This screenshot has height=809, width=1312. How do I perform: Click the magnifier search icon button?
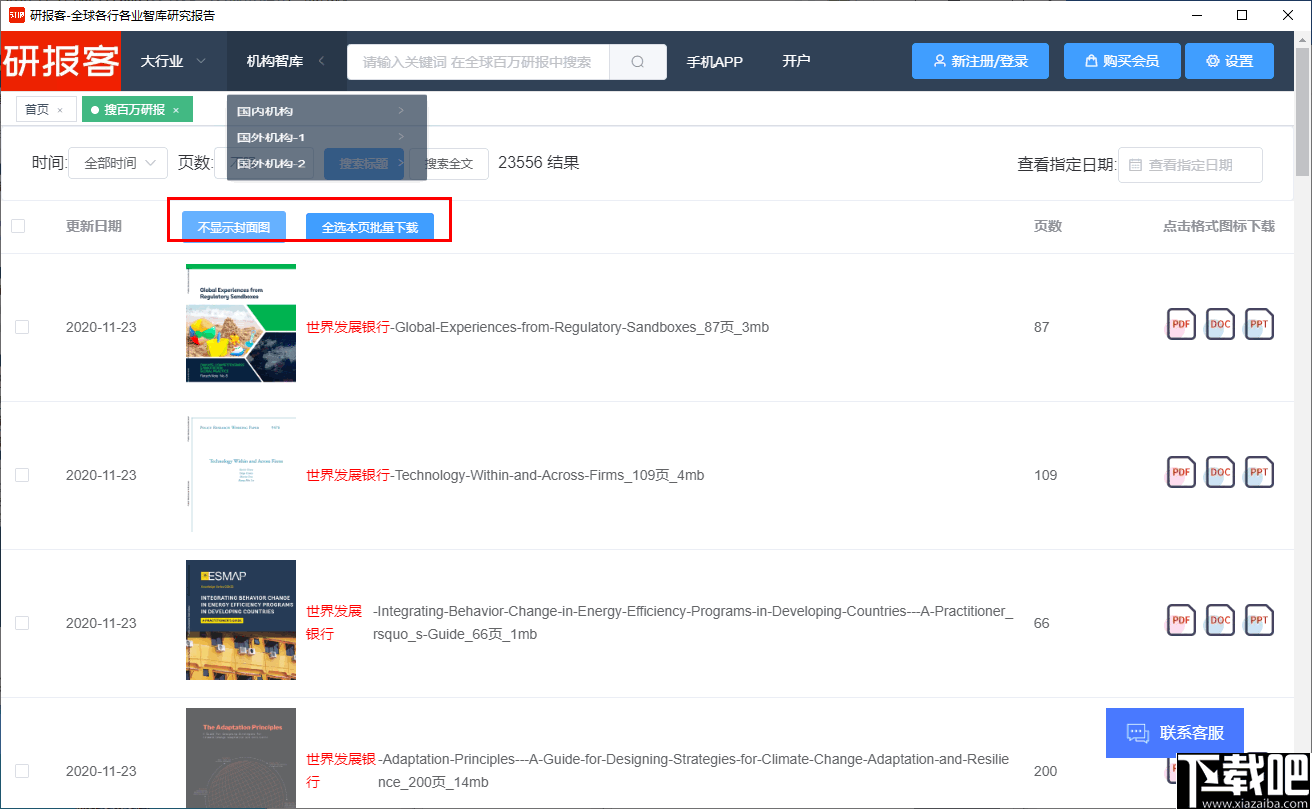pos(638,61)
